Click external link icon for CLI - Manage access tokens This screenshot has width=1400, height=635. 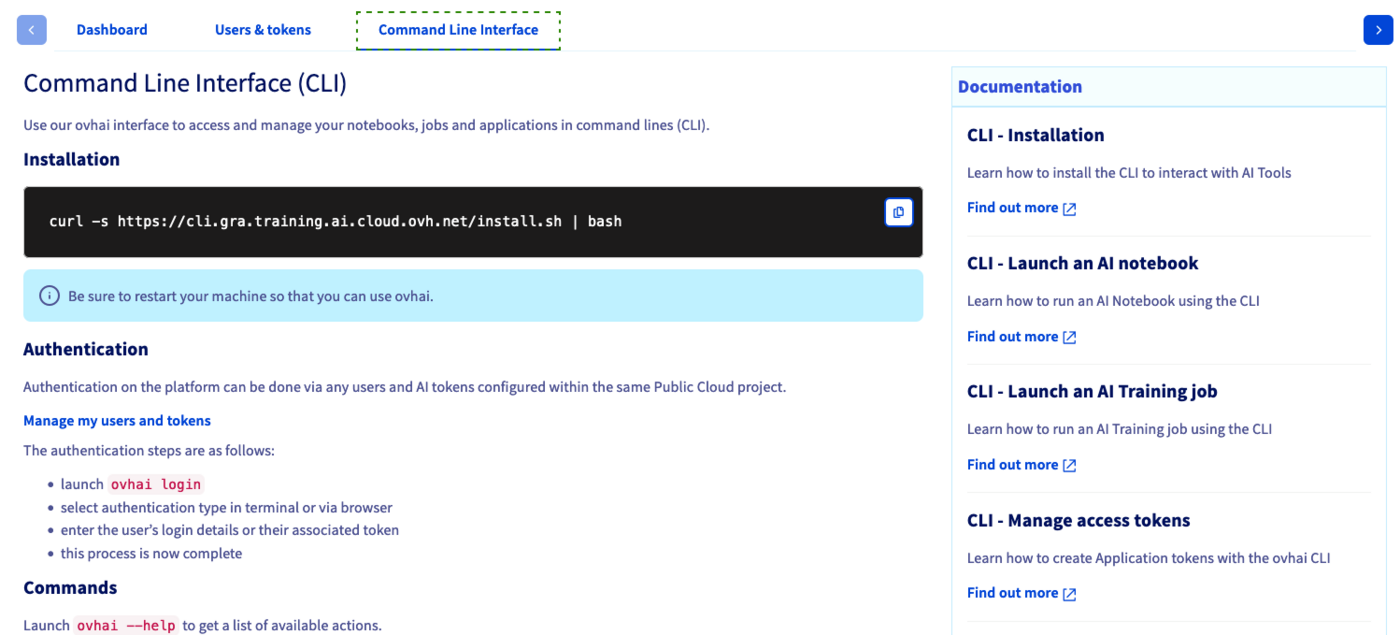click(x=1070, y=592)
